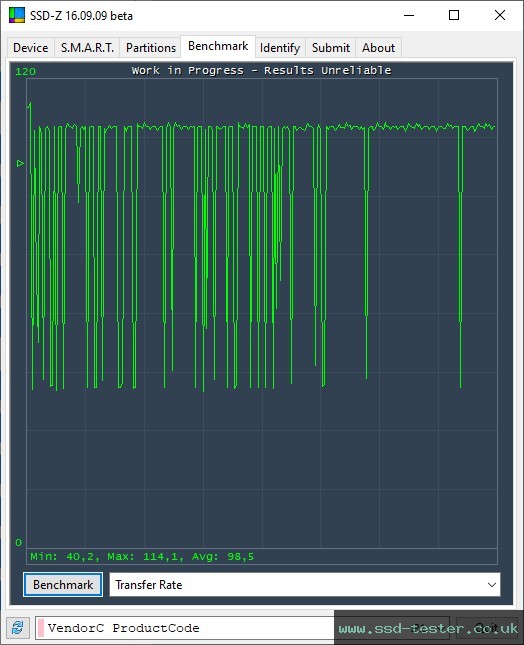Click the 0 axis label

[19, 542]
